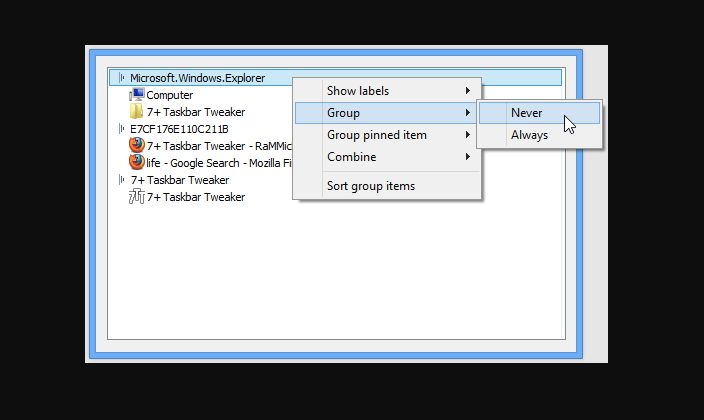The image size is (704, 420).
Task: Select life - Google Search - Mozilla entry
Action: click(219, 163)
